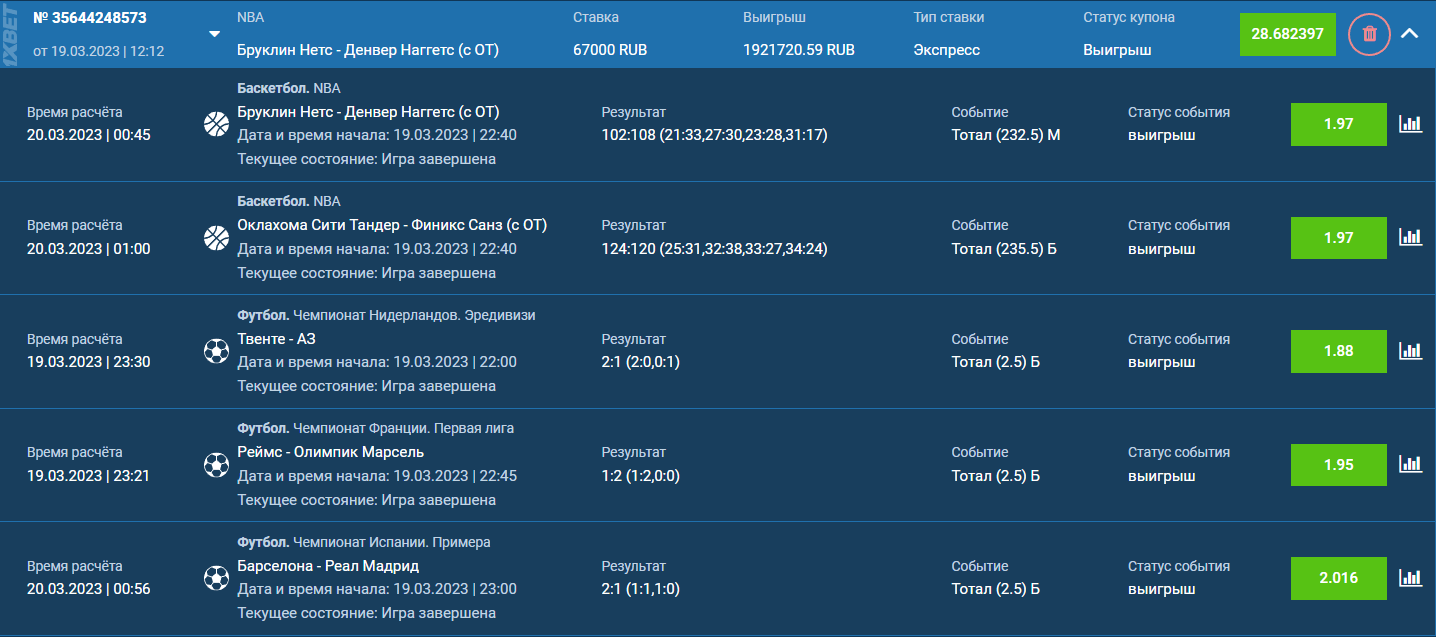Open statistics chart for Твенте - АЗ row
The image size is (1436, 637).
pyautogui.click(x=1410, y=351)
